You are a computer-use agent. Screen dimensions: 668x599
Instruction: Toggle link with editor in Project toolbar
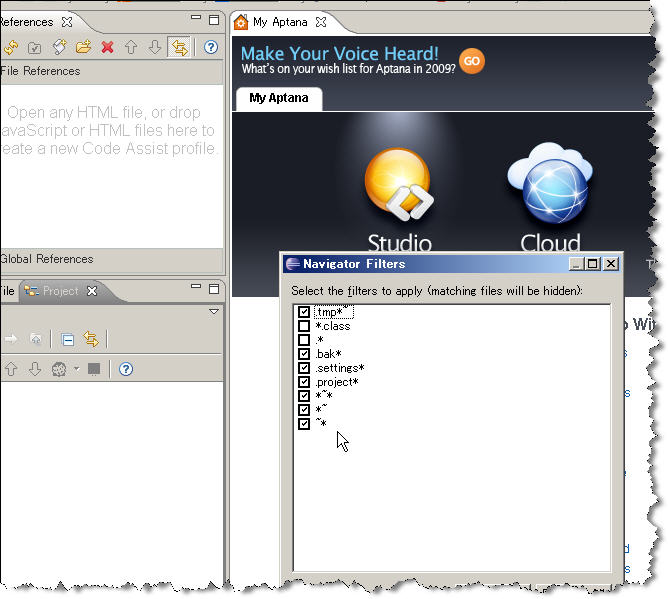coord(91,339)
